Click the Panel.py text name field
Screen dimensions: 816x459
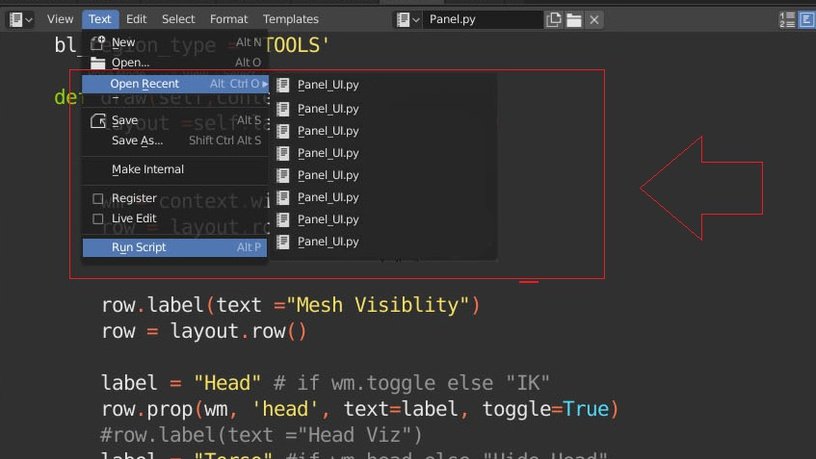[482, 20]
